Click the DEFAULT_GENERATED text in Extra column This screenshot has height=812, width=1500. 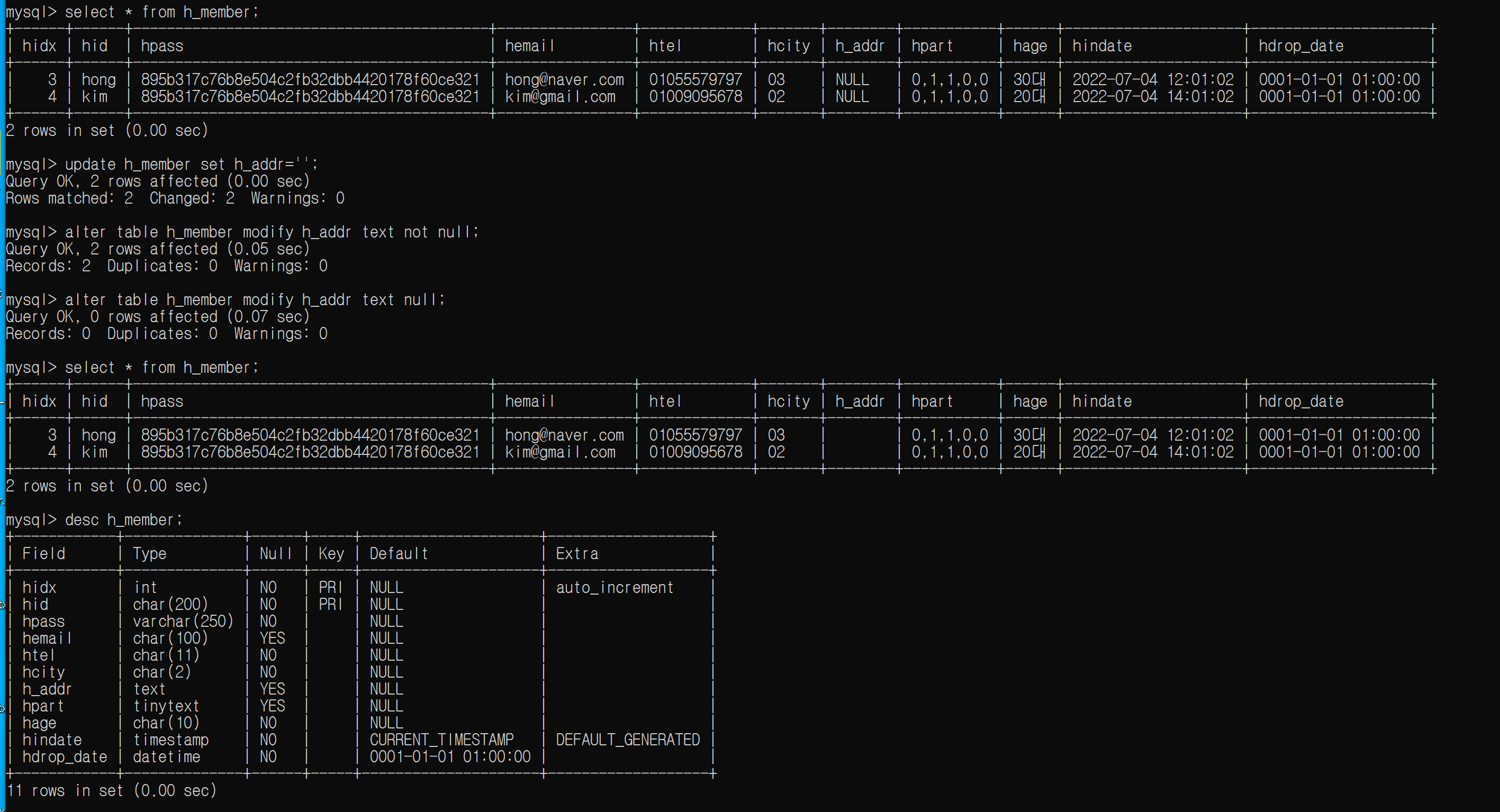627,740
